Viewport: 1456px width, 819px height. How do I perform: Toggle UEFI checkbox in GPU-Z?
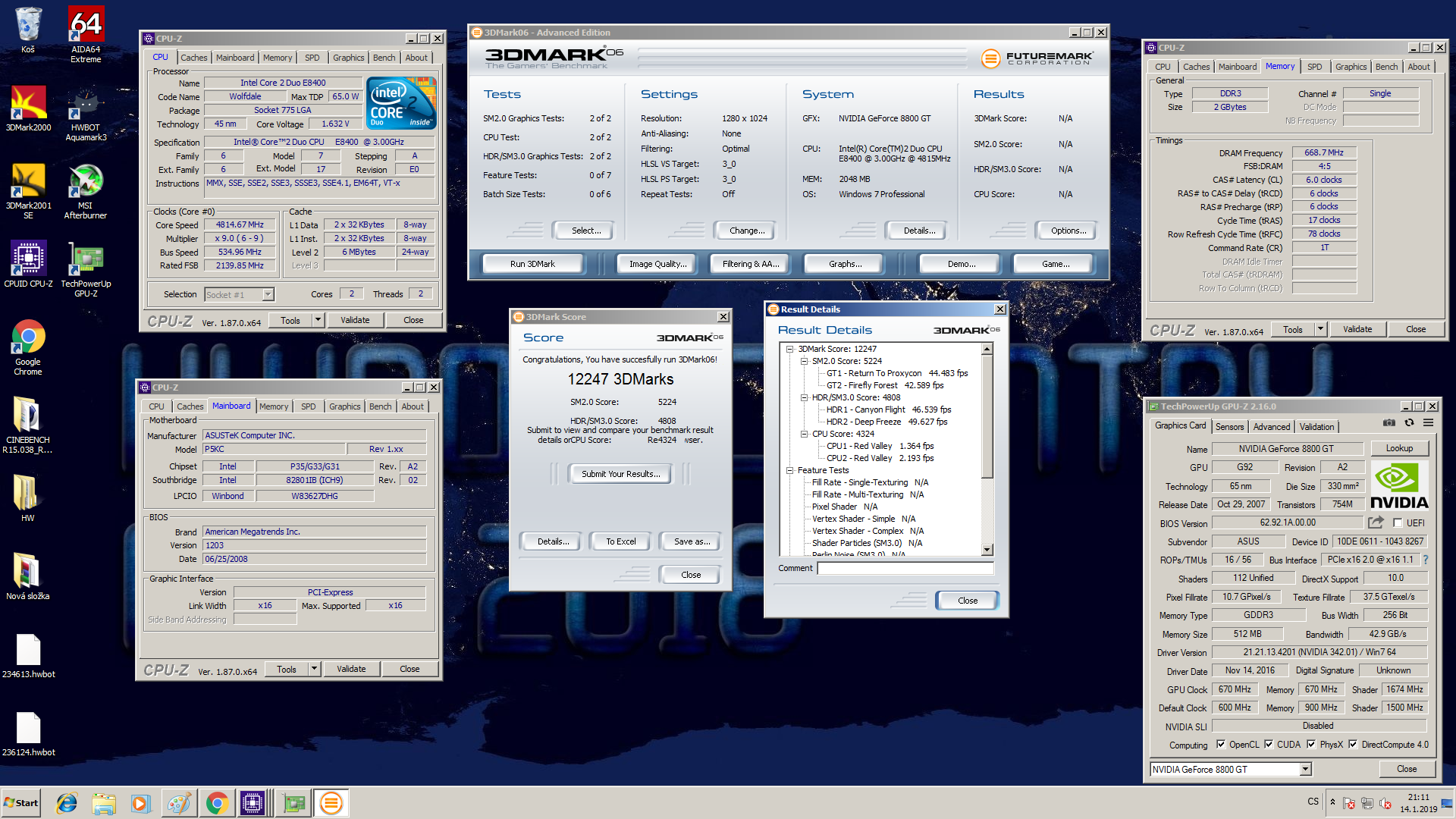pyautogui.click(x=1398, y=522)
